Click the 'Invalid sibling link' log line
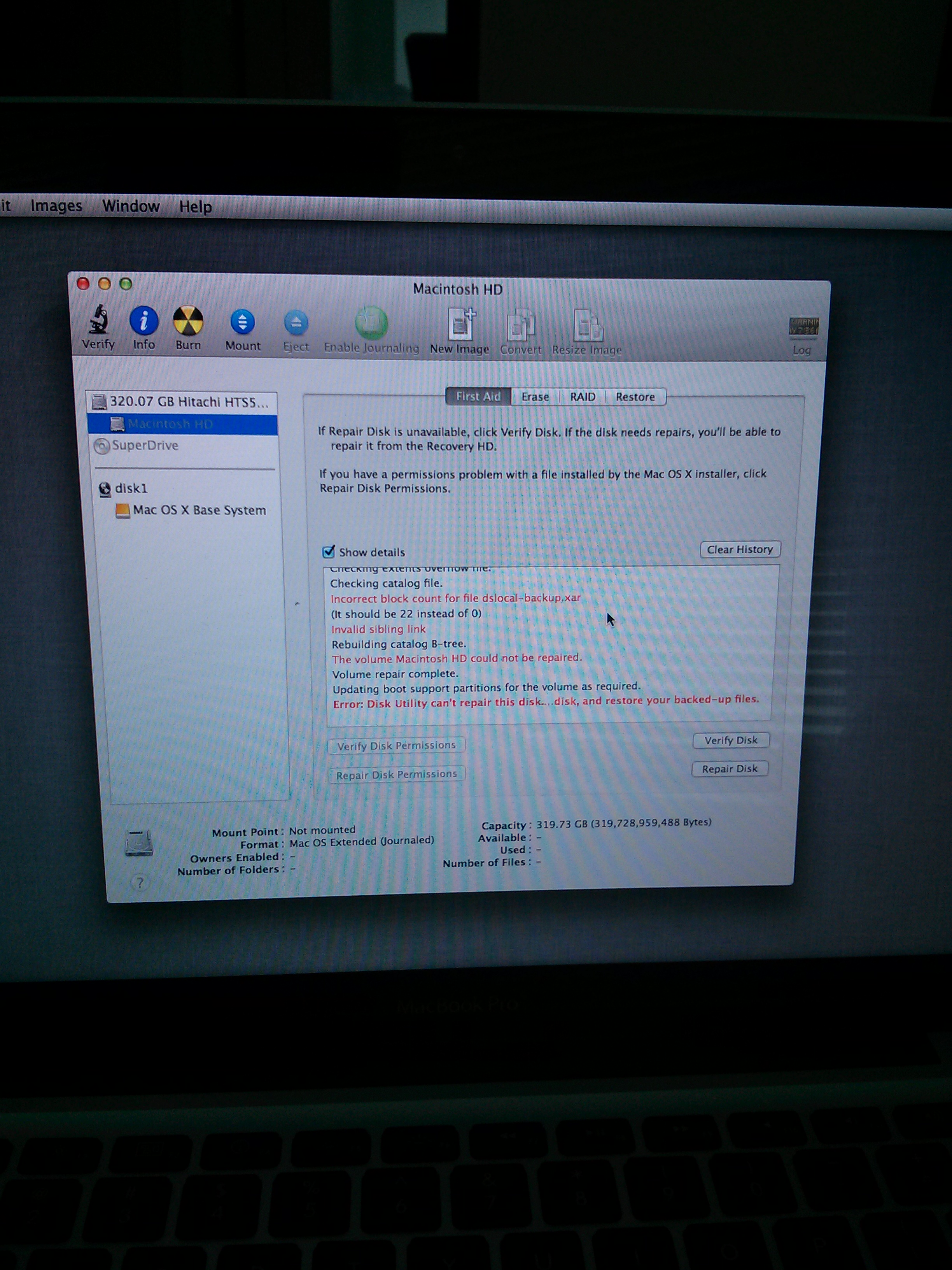The width and height of the screenshot is (952, 1270). point(379,629)
